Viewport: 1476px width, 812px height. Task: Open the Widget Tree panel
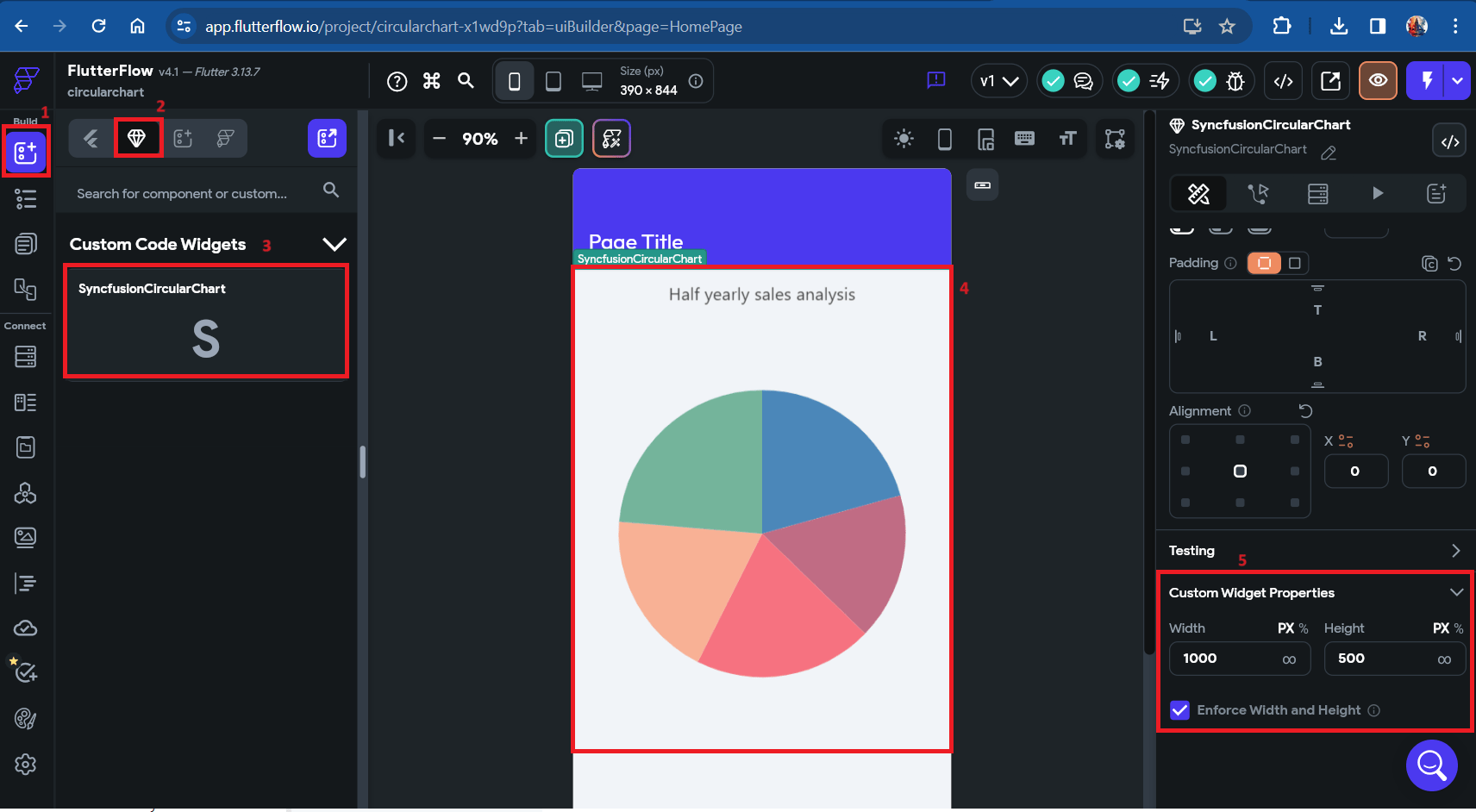pos(26,199)
